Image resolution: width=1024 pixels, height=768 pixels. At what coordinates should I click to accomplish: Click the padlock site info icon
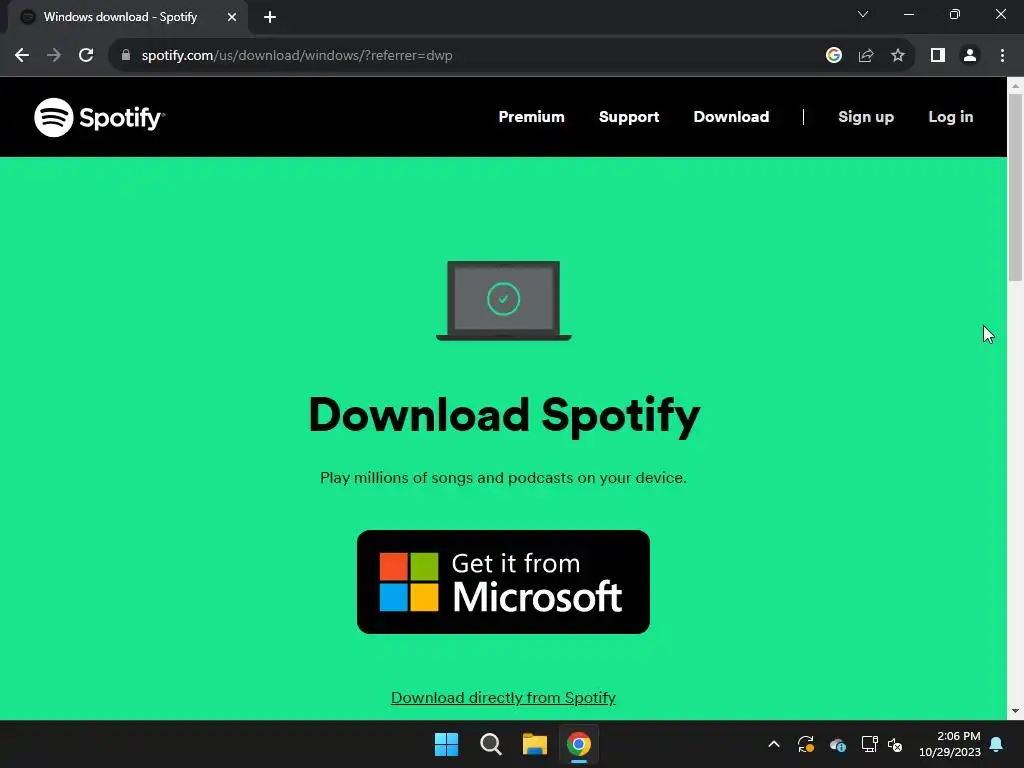click(x=126, y=56)
